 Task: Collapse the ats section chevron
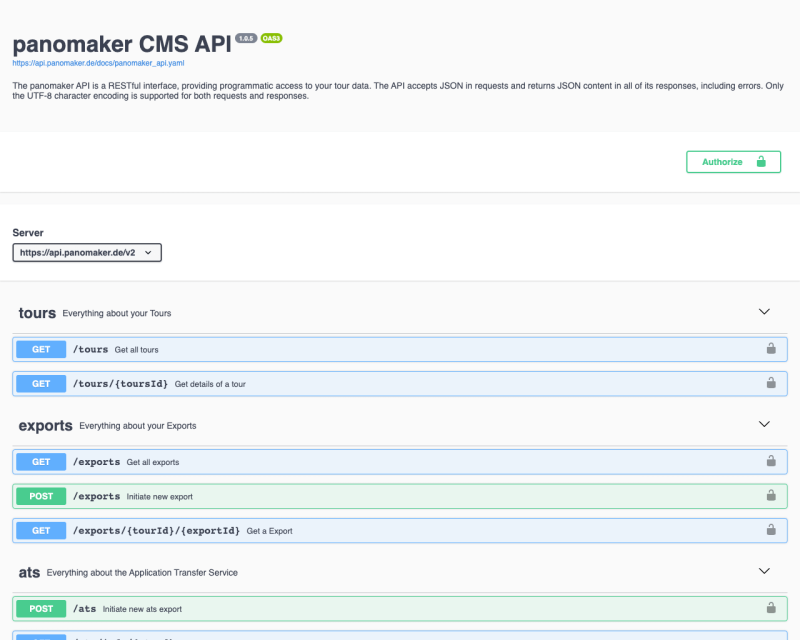tap(764, 571)
